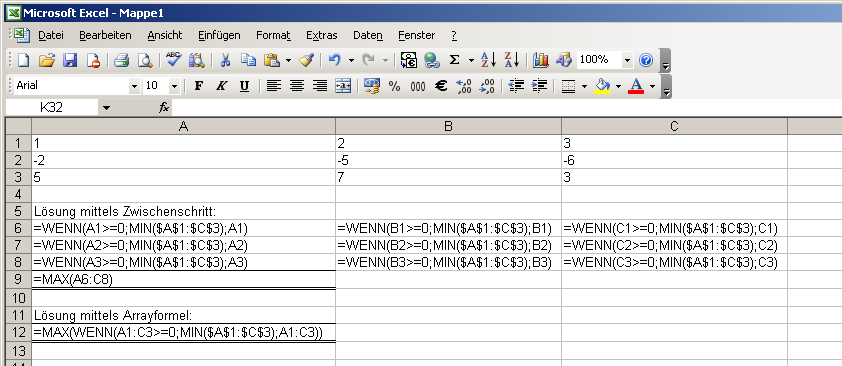Image resolution: width=842 pixels, height=366 pixels.
Task: Open the Ansicht menu
Action: tap(165, 35)
